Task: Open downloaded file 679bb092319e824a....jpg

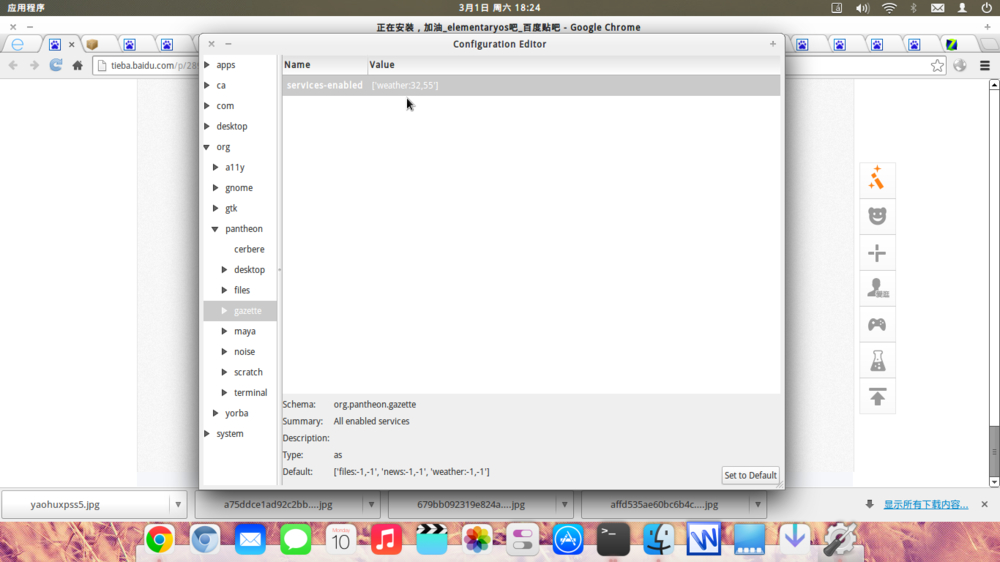Action: tap(471, 504)
